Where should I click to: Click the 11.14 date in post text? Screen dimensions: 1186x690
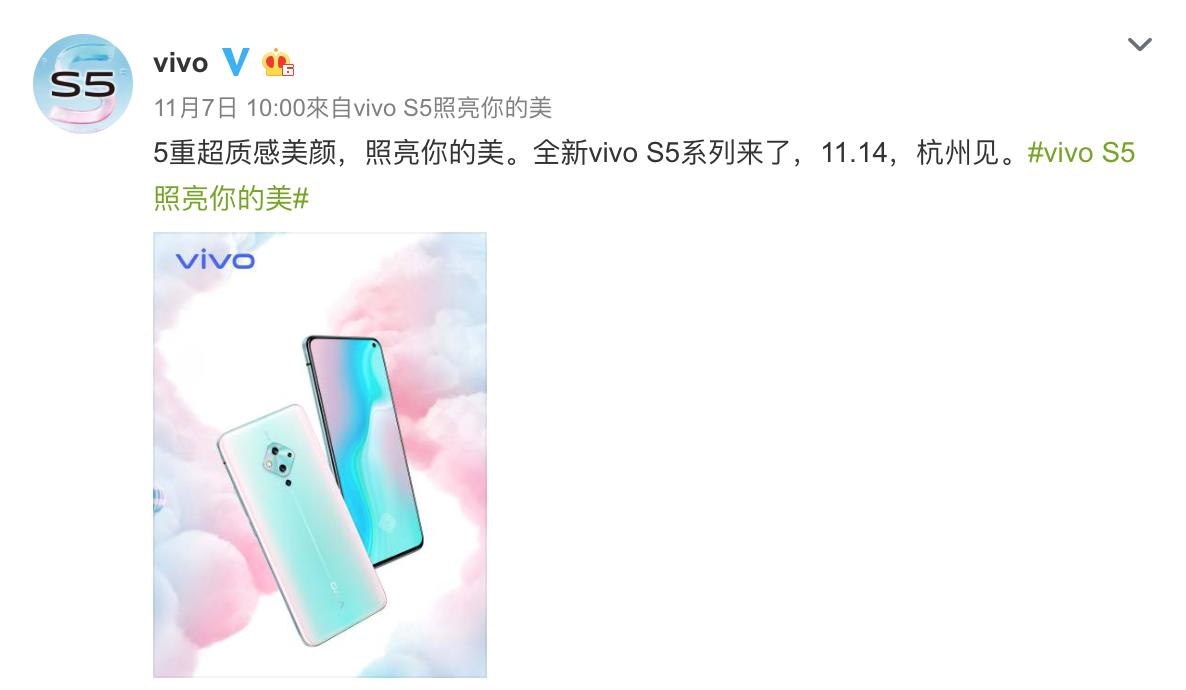(x=853, y=153)
